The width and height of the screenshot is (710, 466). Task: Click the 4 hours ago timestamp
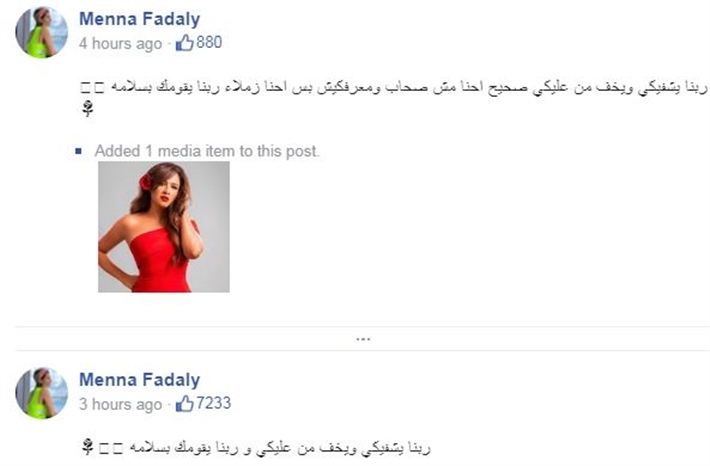(x=120, y=43)
